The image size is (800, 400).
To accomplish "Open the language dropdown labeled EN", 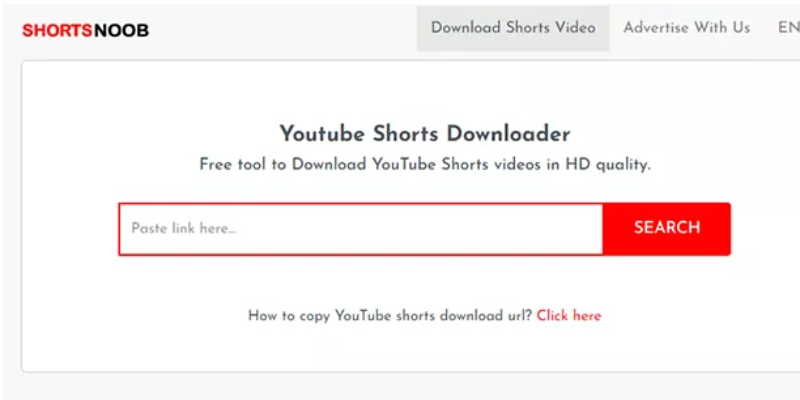I will point(788,28).
